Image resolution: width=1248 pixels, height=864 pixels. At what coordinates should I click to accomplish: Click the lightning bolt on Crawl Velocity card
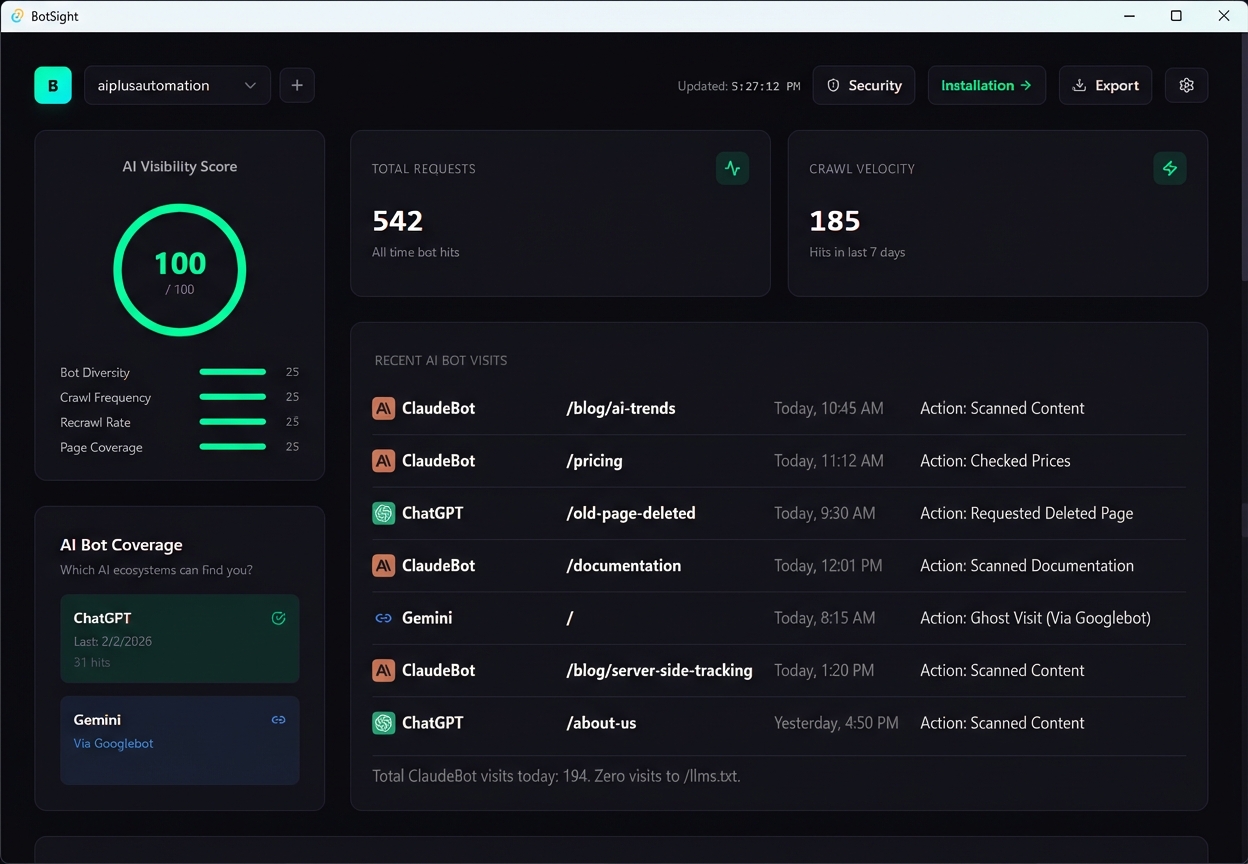point(1170,168)
